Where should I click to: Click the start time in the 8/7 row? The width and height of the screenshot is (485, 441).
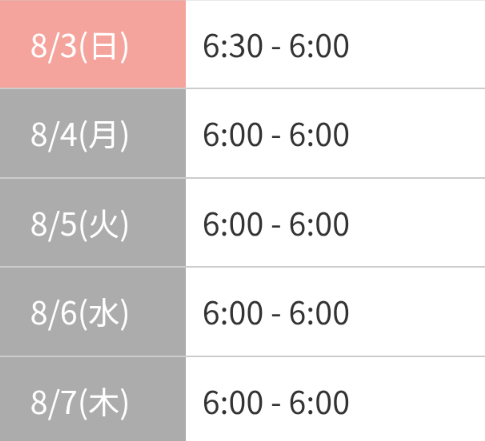[233, 403]
